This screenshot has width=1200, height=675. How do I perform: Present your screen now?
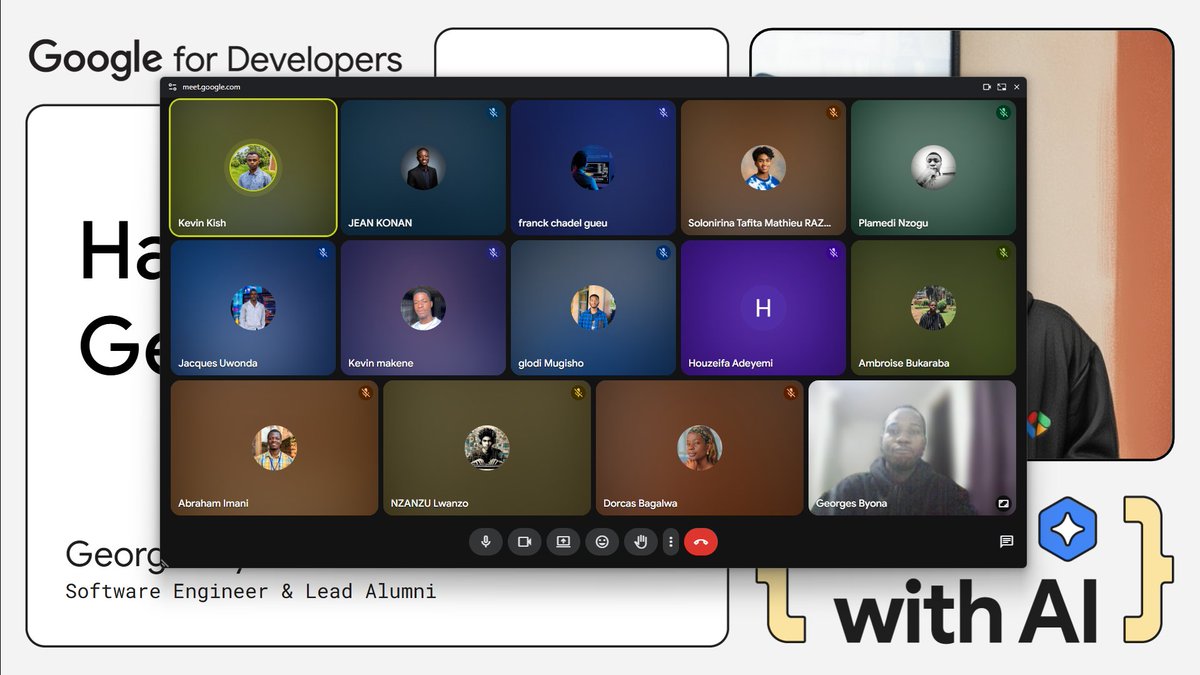point(563,541)
